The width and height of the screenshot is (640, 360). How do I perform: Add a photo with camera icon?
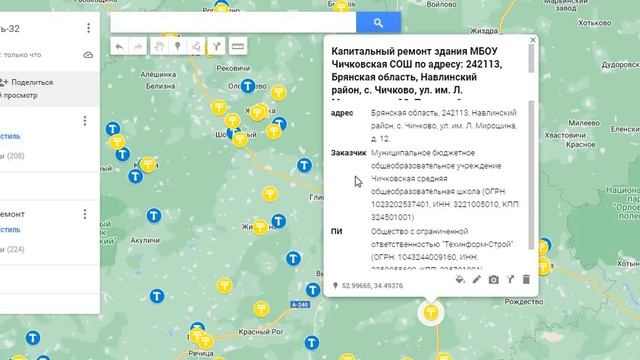coord(493,280)
